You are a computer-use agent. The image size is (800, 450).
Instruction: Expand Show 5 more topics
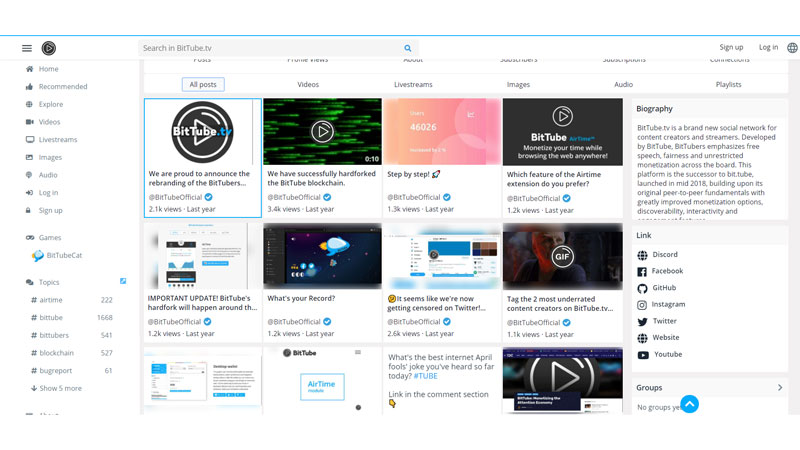[56, 388]
